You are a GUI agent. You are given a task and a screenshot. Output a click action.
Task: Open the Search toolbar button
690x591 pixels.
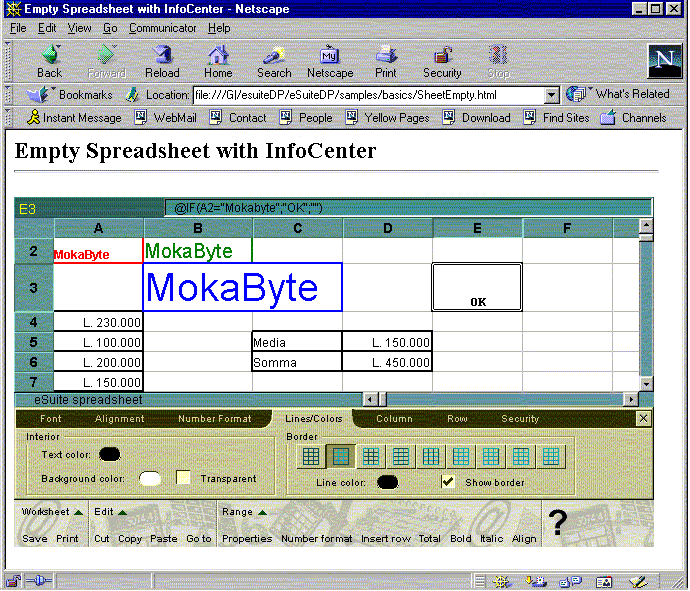274,55
